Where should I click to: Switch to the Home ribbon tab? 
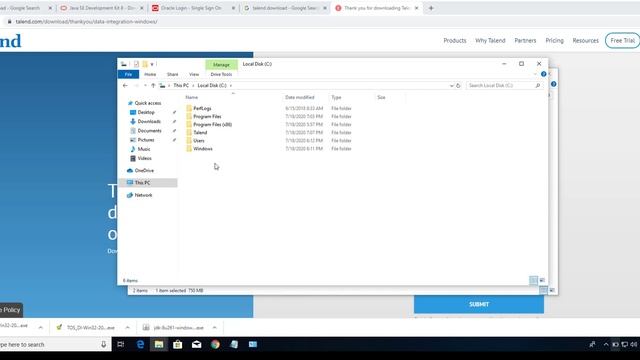(x=150, y=74)
